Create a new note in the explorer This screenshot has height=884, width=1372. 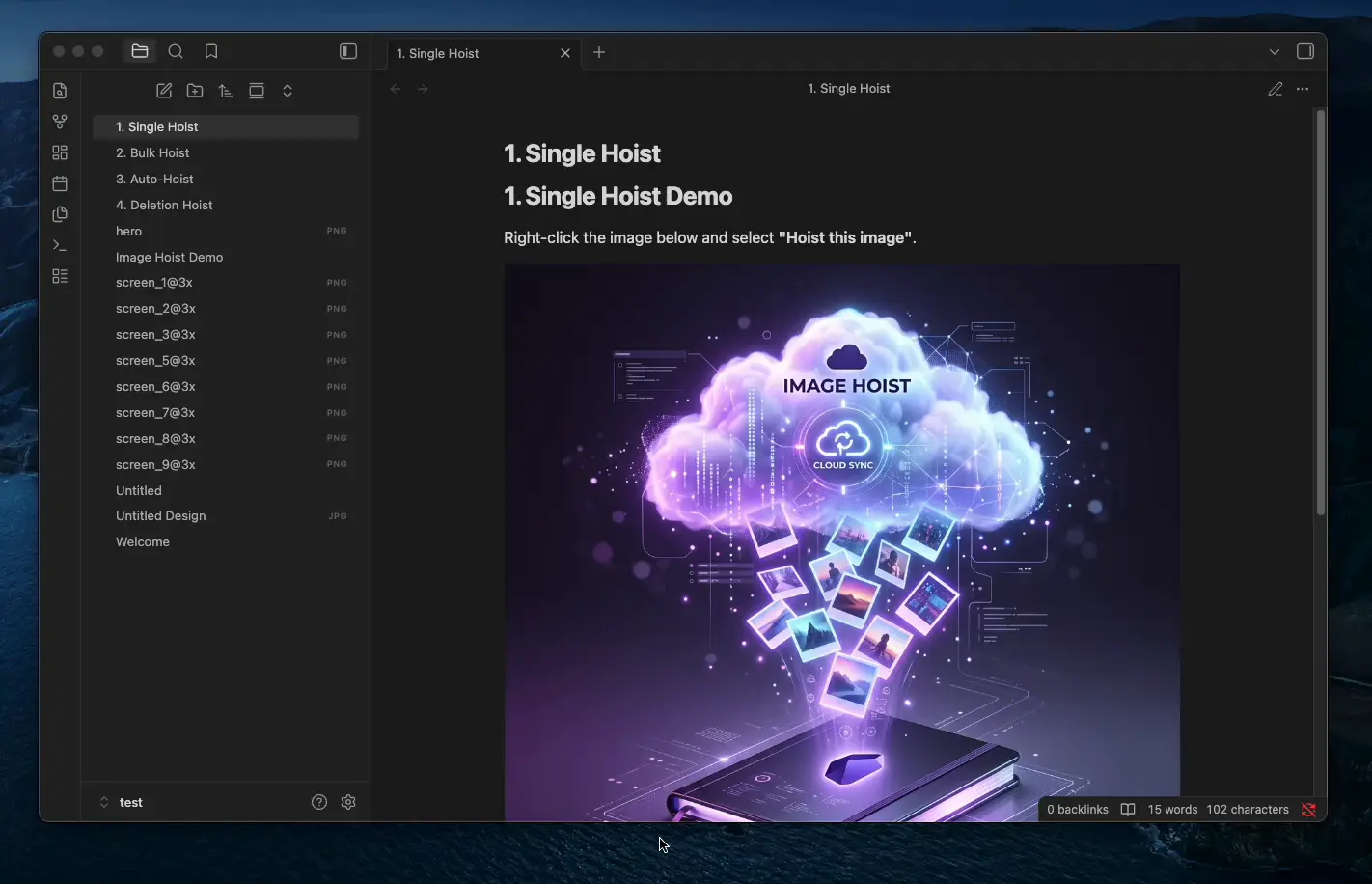[x=164, y=91]
